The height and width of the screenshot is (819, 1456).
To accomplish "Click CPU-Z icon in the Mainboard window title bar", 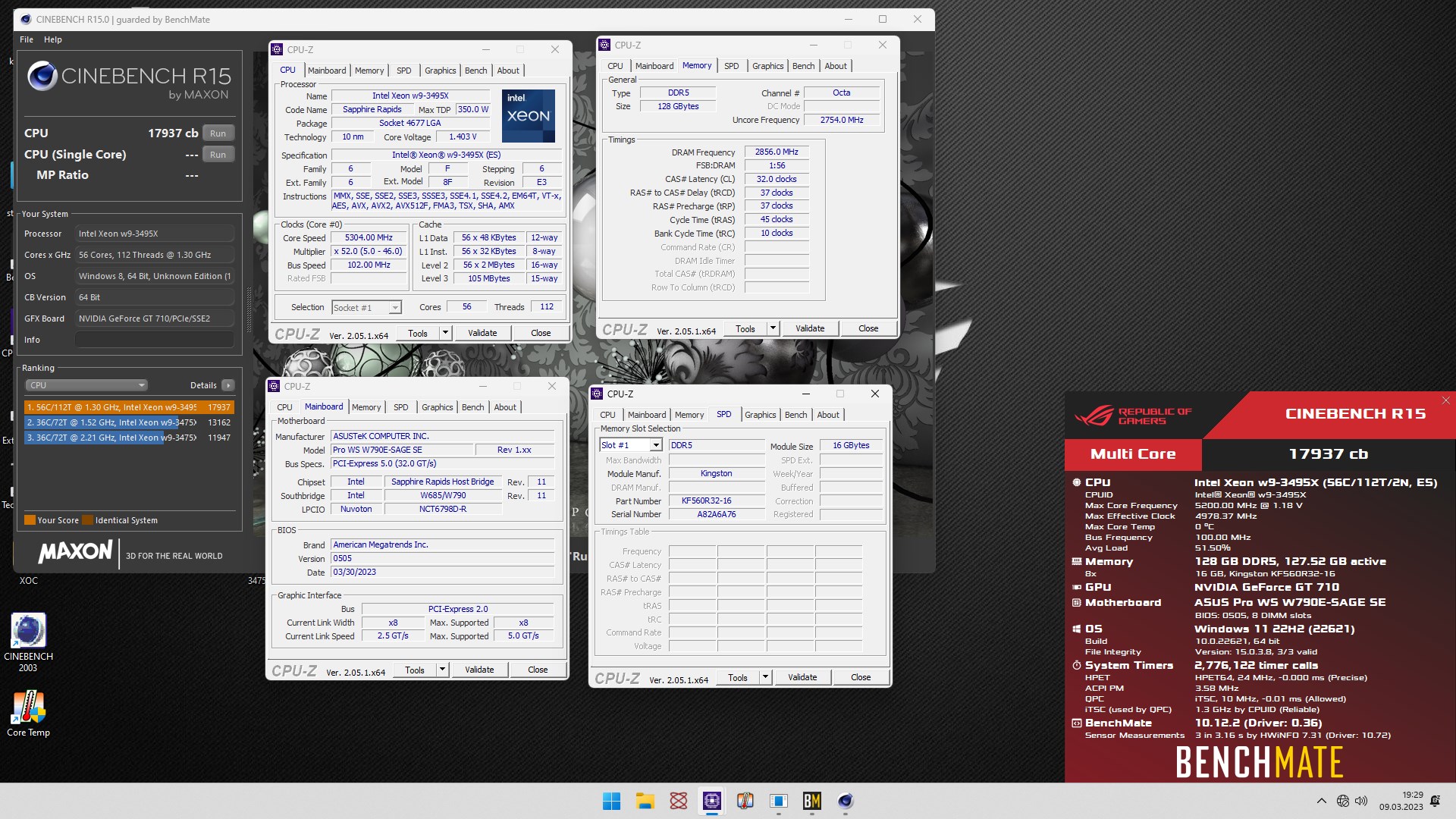I will (274, 386).
